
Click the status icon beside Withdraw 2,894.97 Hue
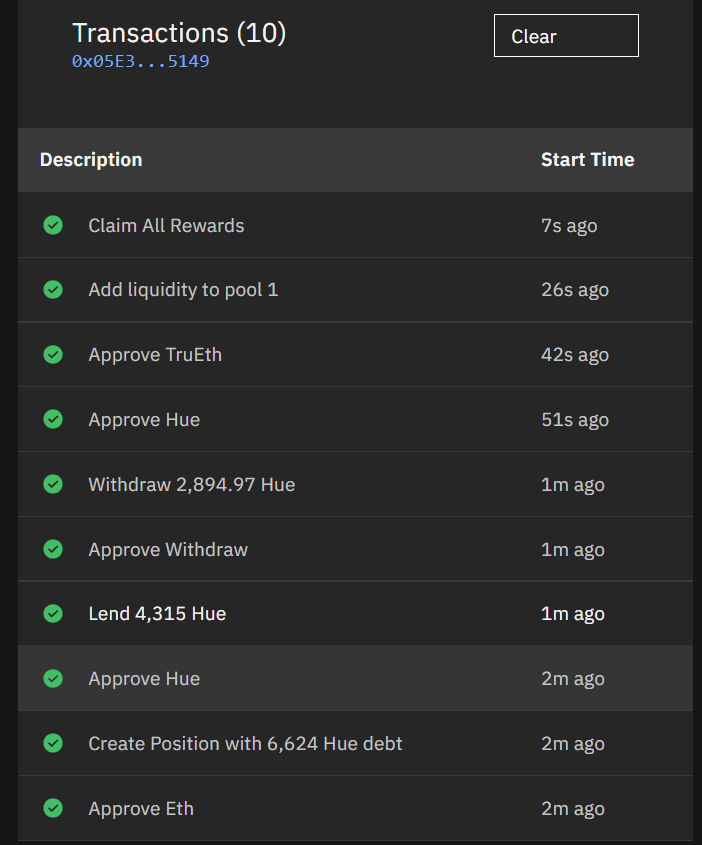(53, 484)
